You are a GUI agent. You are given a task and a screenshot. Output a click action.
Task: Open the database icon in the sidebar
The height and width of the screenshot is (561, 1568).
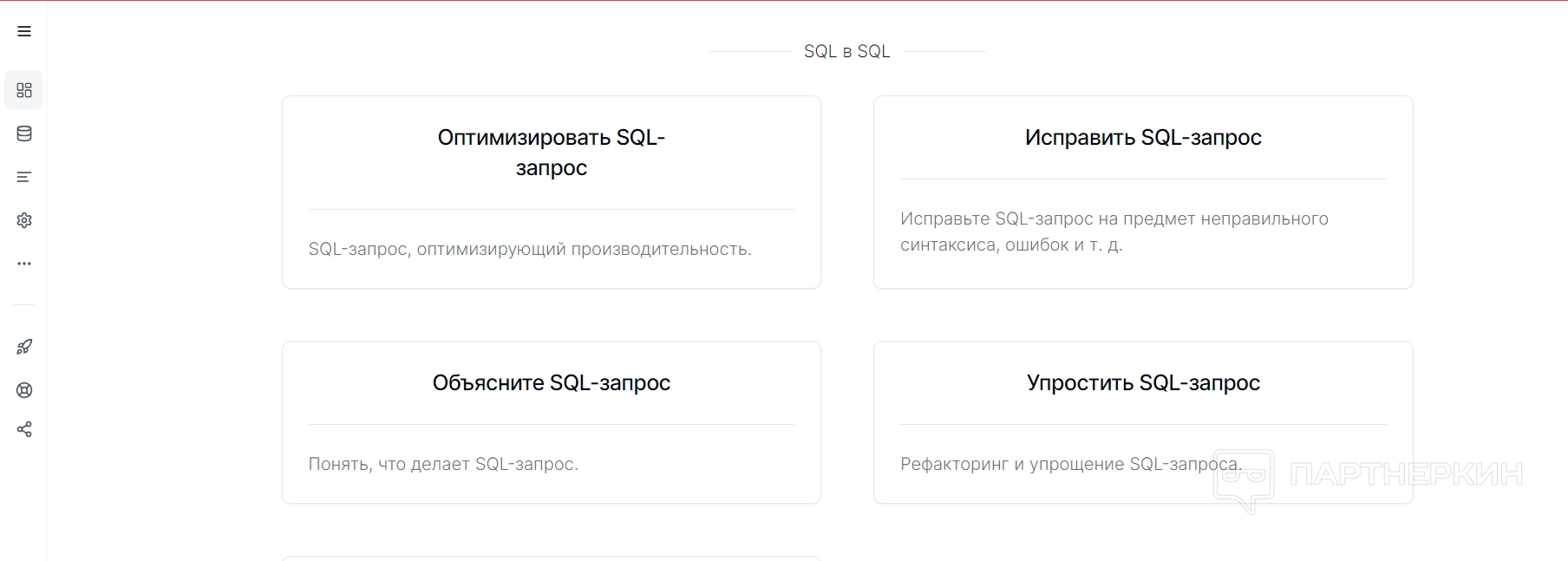tap(24, 134)
